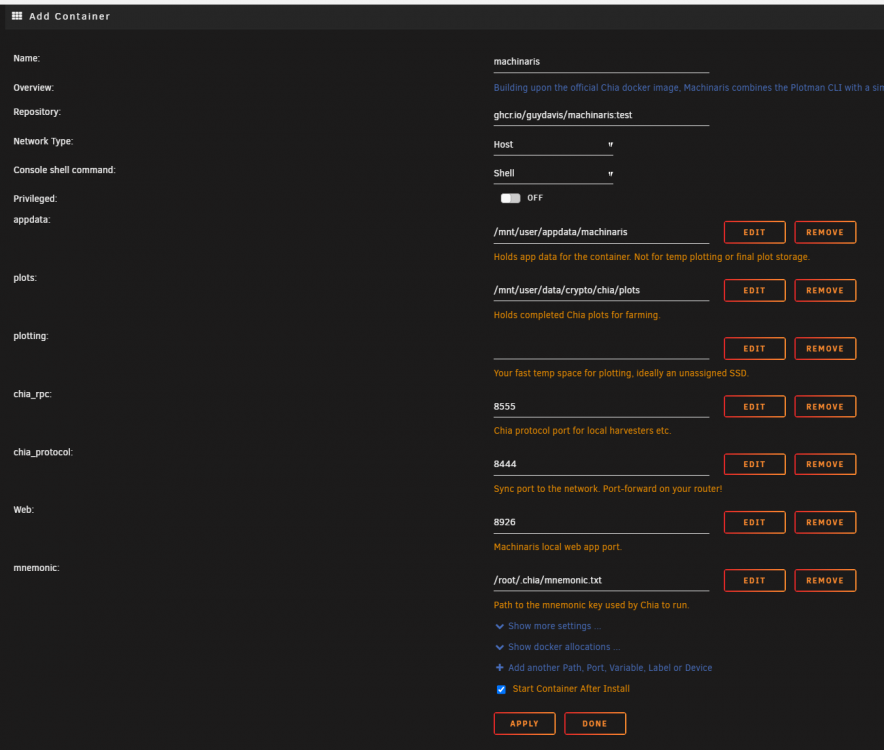Viewport: 884px width, 750px height.
Task: Click the chevron icon beside Show docker allocations
Action: pyautogui.click(x=500, y=647)
